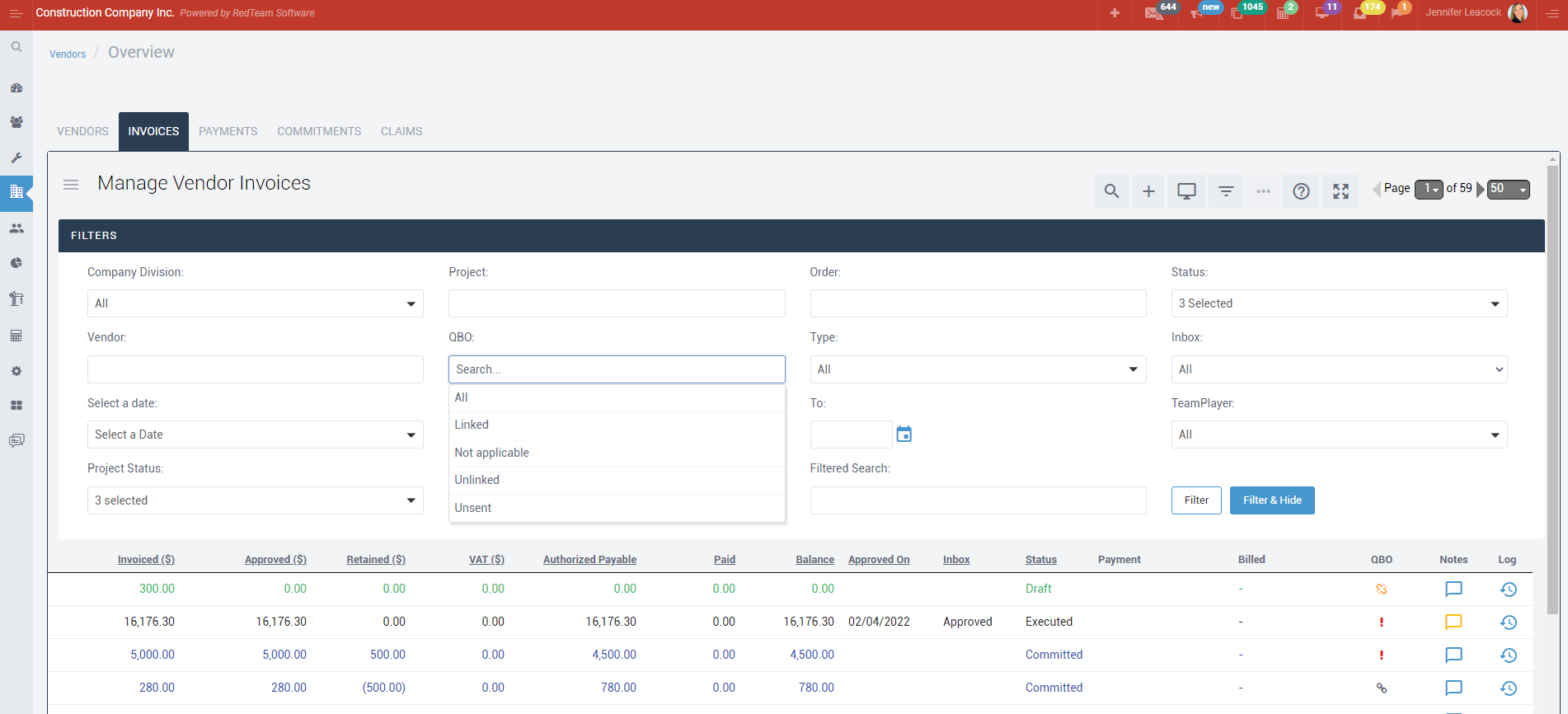
Task: Open the COMMITMENTS tab
Action: click(319, 131)
